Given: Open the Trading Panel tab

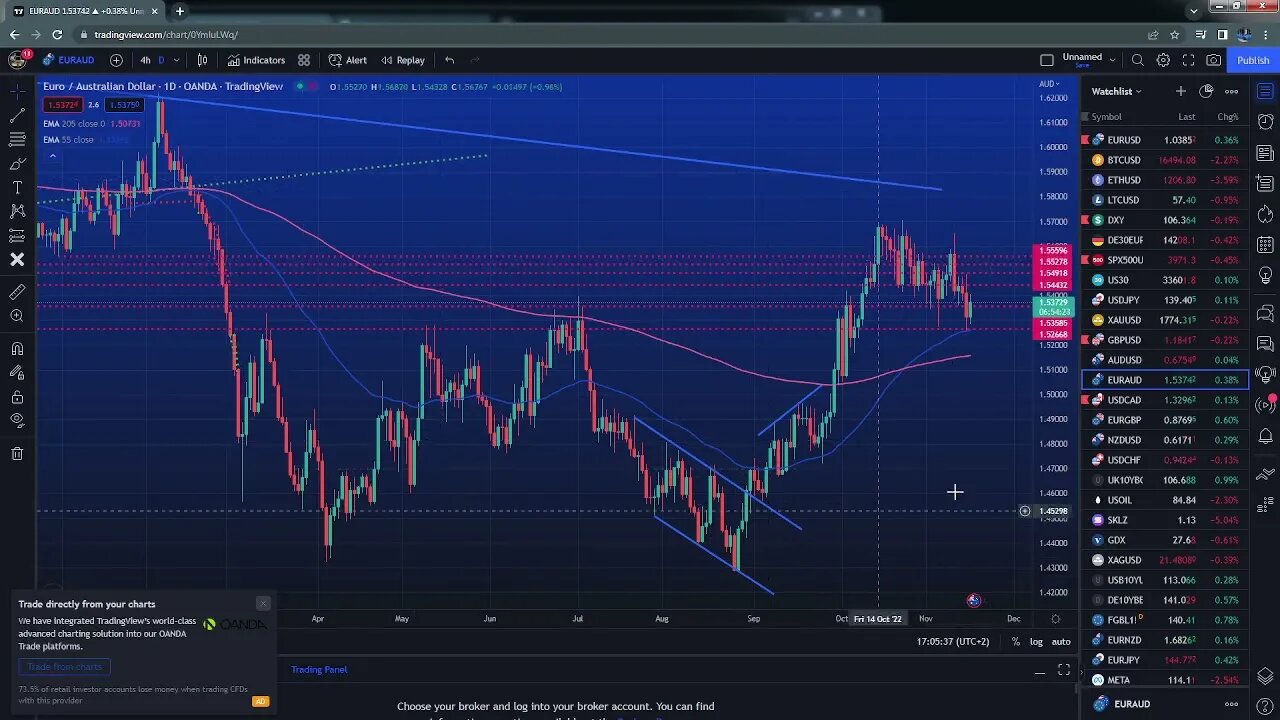Looking at the screenshot, I should click(319, 670).
